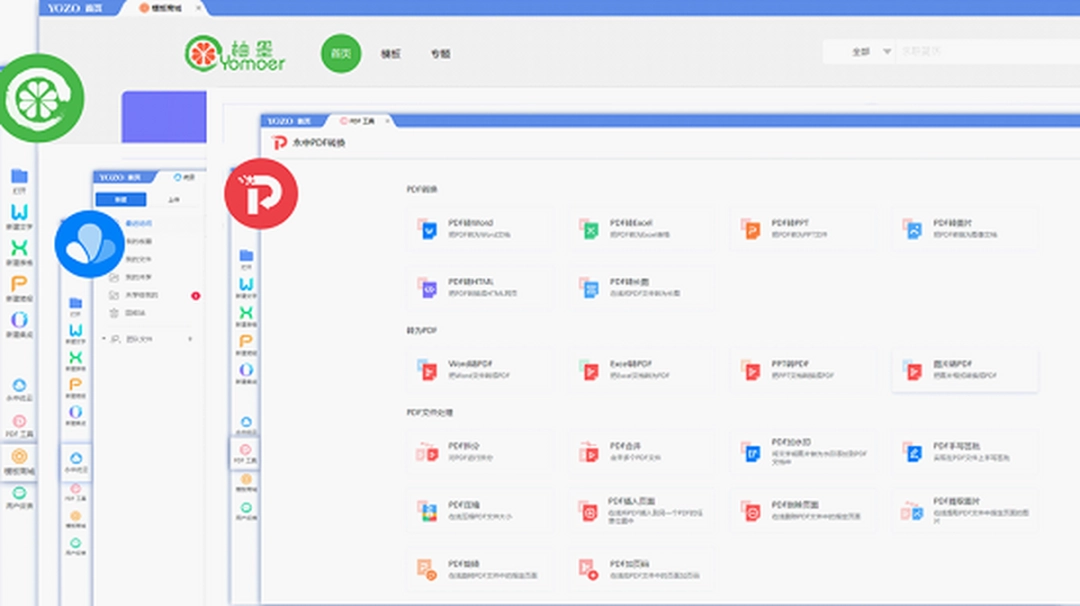Open the PDF转HTML tool

480,288
